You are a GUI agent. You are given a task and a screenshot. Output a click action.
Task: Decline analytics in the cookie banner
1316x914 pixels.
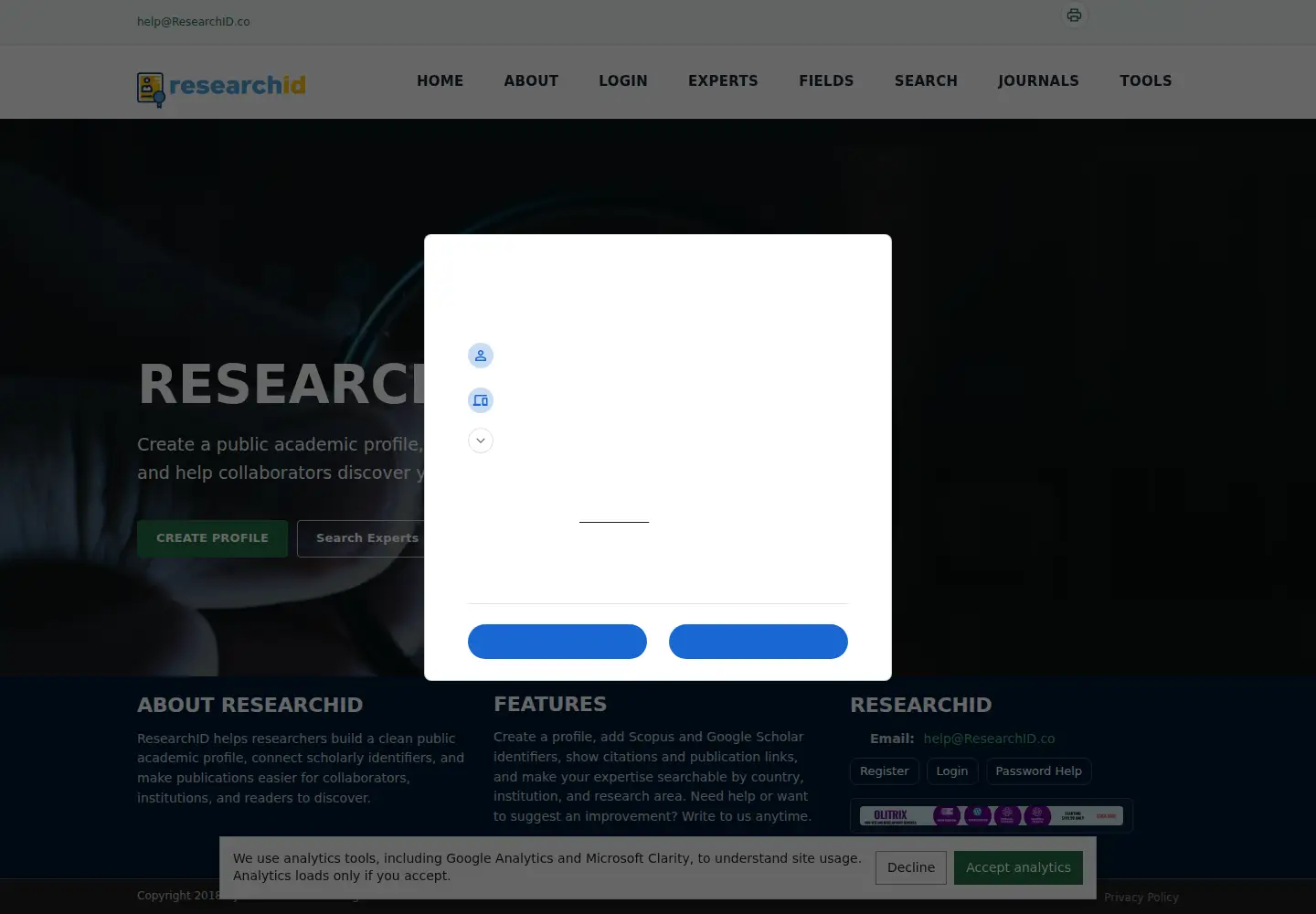911,867
